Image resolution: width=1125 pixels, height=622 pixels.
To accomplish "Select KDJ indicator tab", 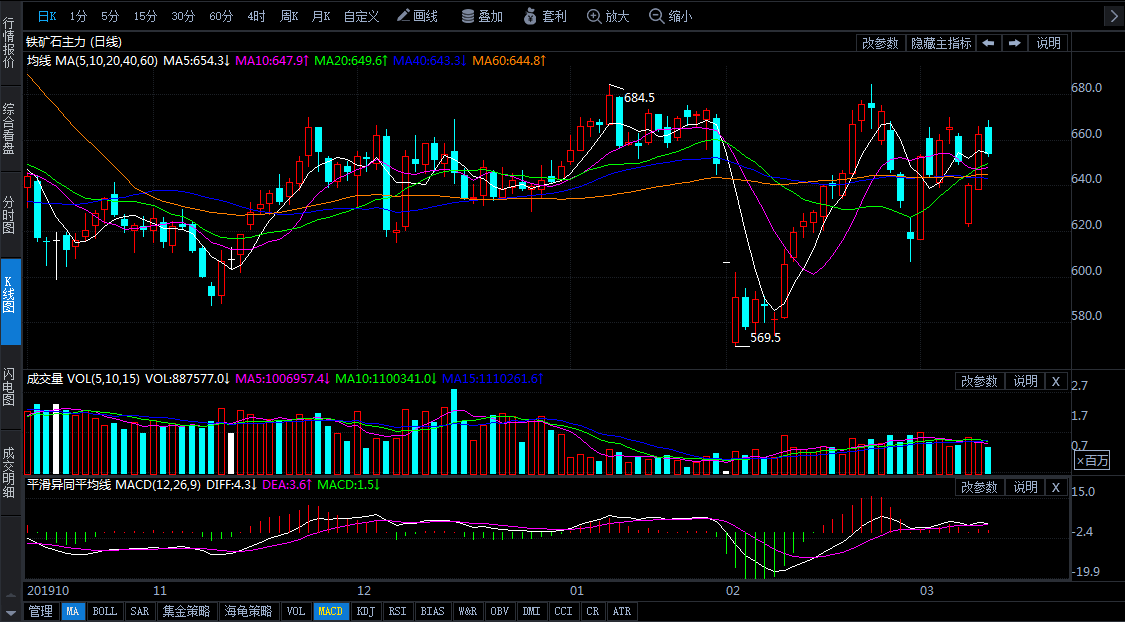I will tap(366, 611).
